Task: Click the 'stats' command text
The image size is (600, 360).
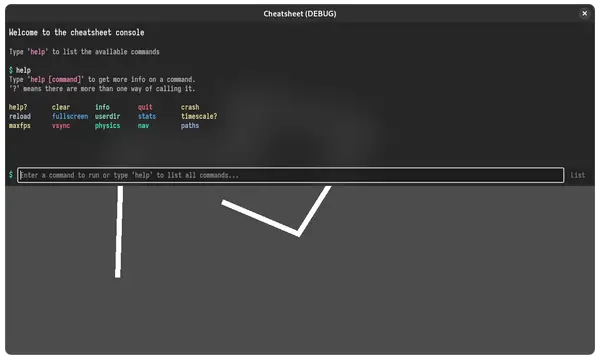Action: point(147,116)
